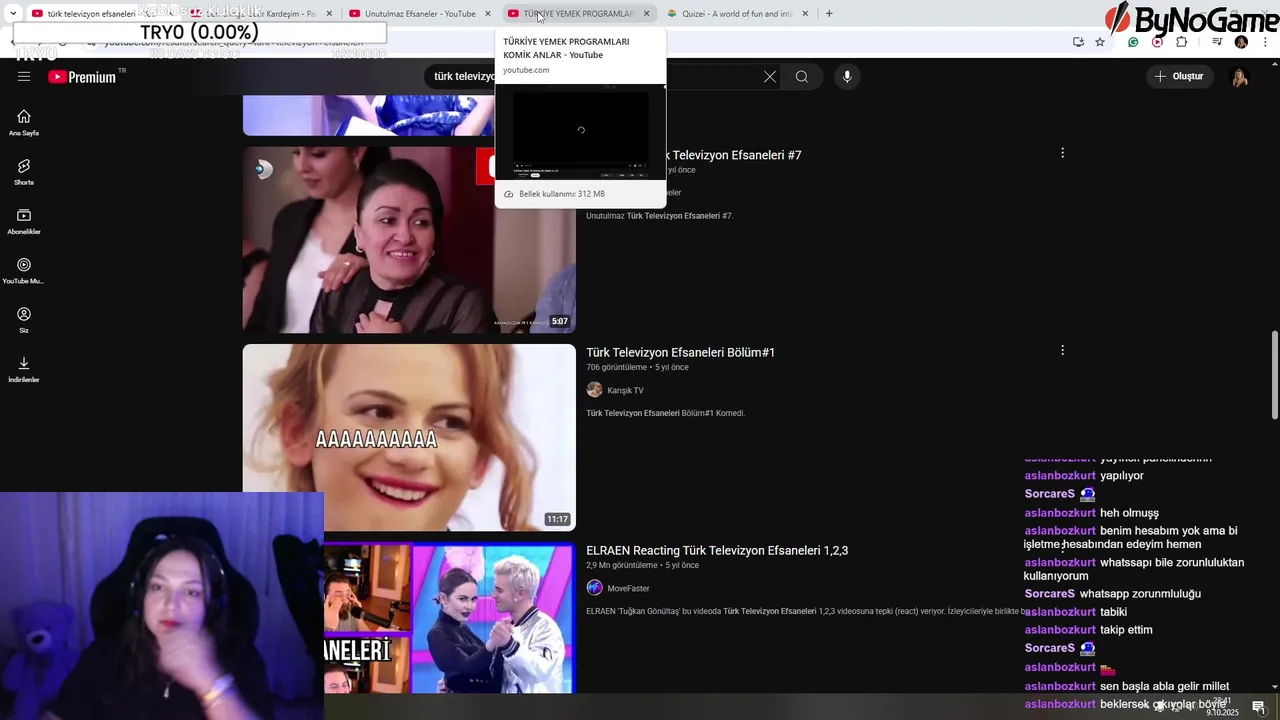
Task: Open Ana Sayfa in the sidebar
Action: (24, 122)
